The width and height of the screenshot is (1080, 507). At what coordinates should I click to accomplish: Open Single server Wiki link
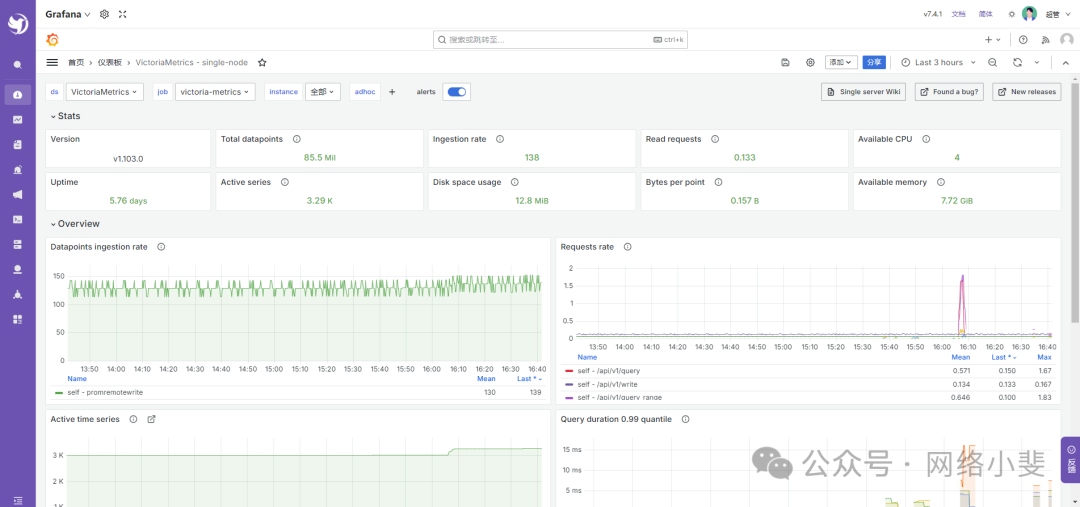pos(864,92)
